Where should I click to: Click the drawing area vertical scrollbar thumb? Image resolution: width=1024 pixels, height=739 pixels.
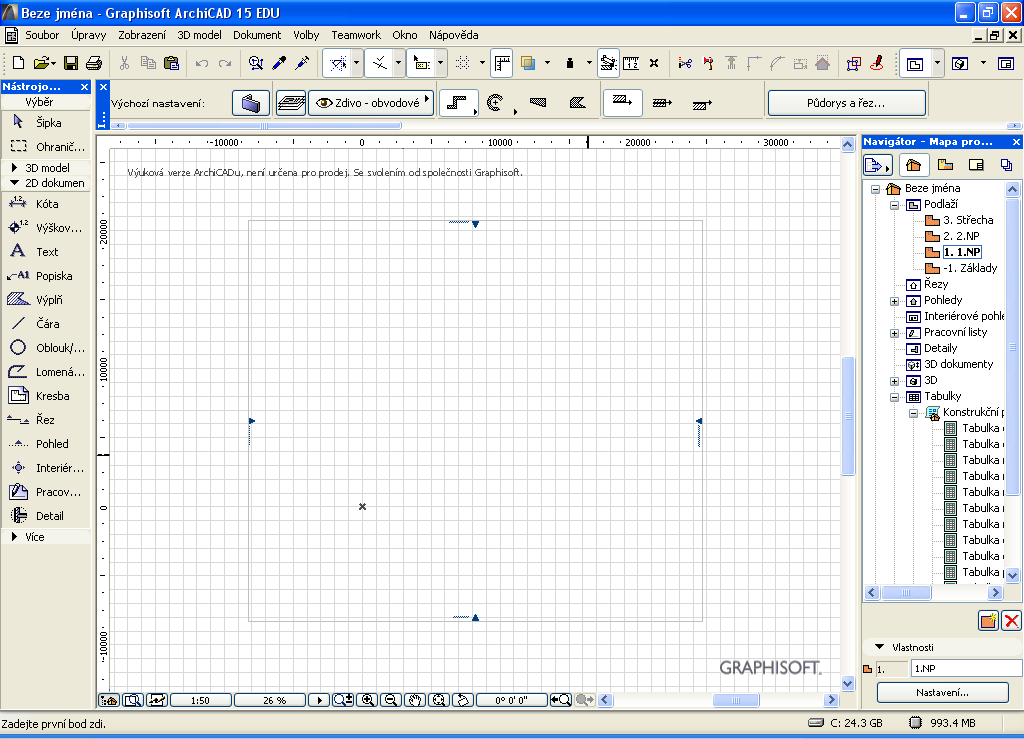click(848, 416)
